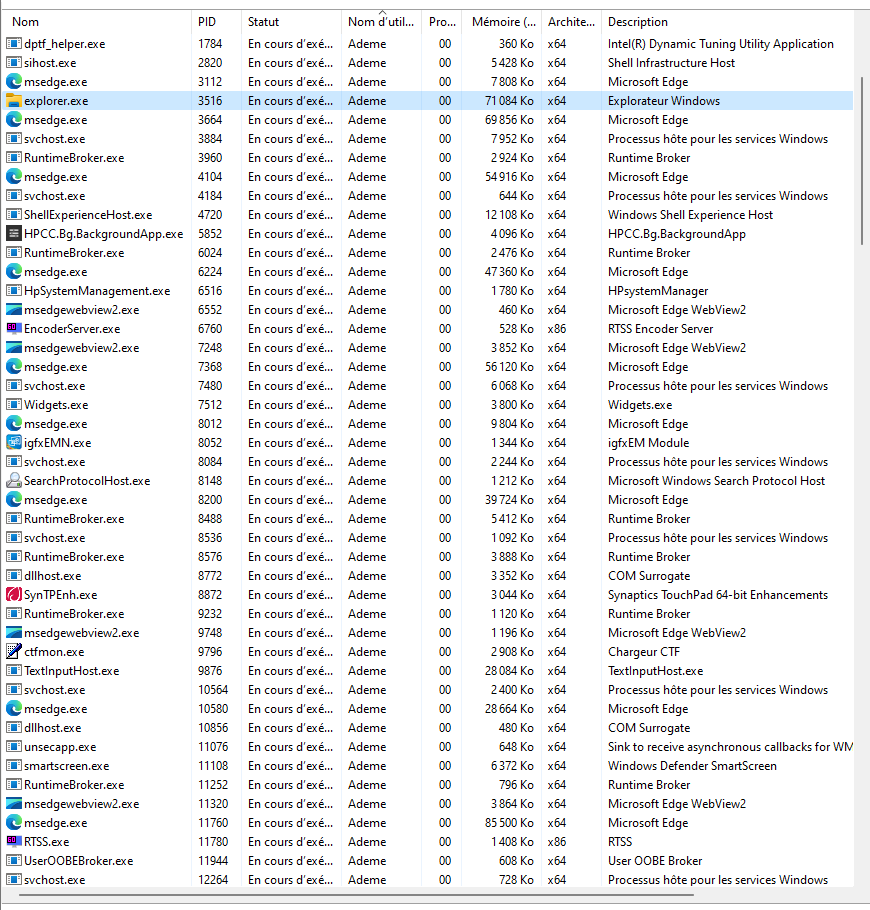Sort by the Nom d'util... column header
This screenshot has width=870, height=910.
pyautogui.click(x=381, y=22)
